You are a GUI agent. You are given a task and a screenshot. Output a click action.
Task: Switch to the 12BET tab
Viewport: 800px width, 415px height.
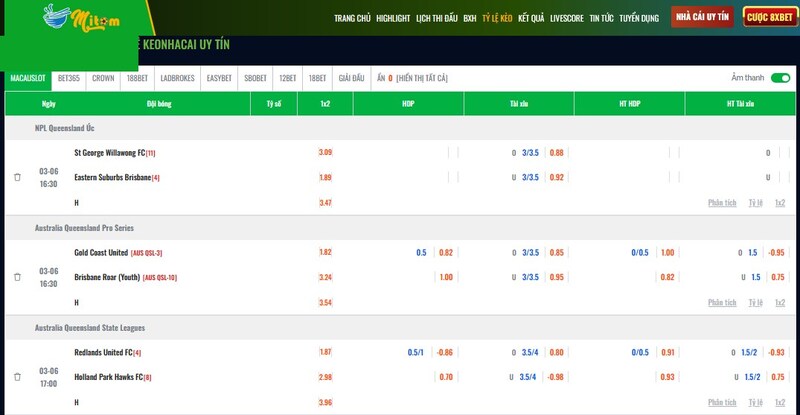[288, 78]
